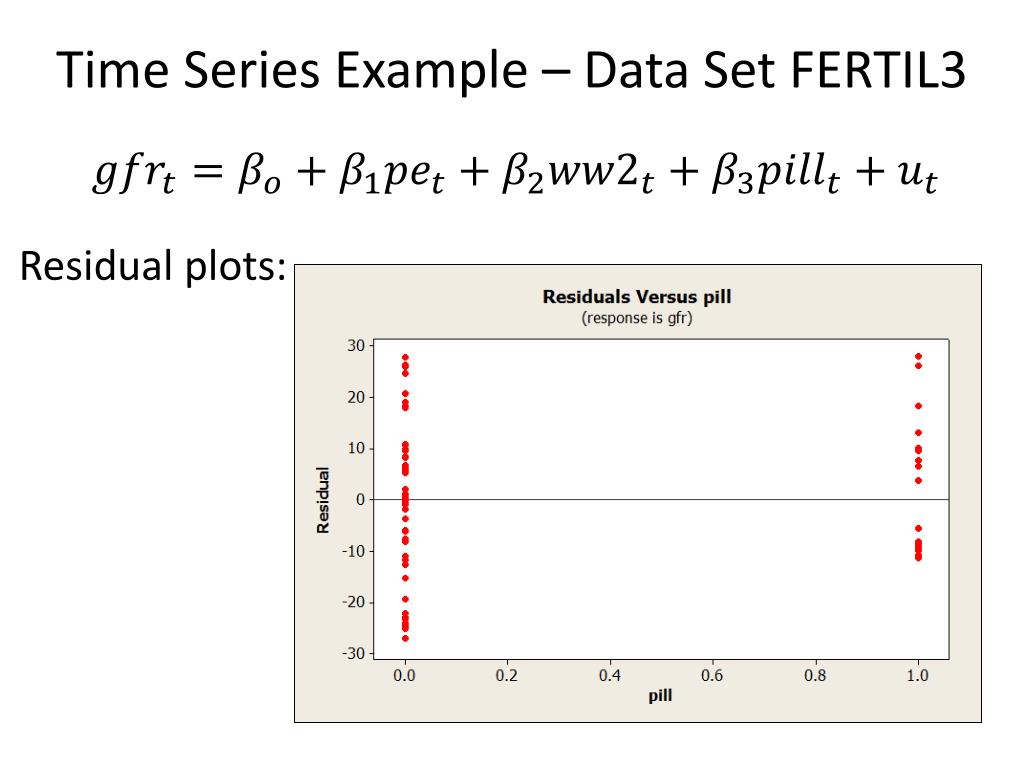The image size is (1024, 768).
Task: Click the 0 y-axis tick label
Action: tap(360, 500)
